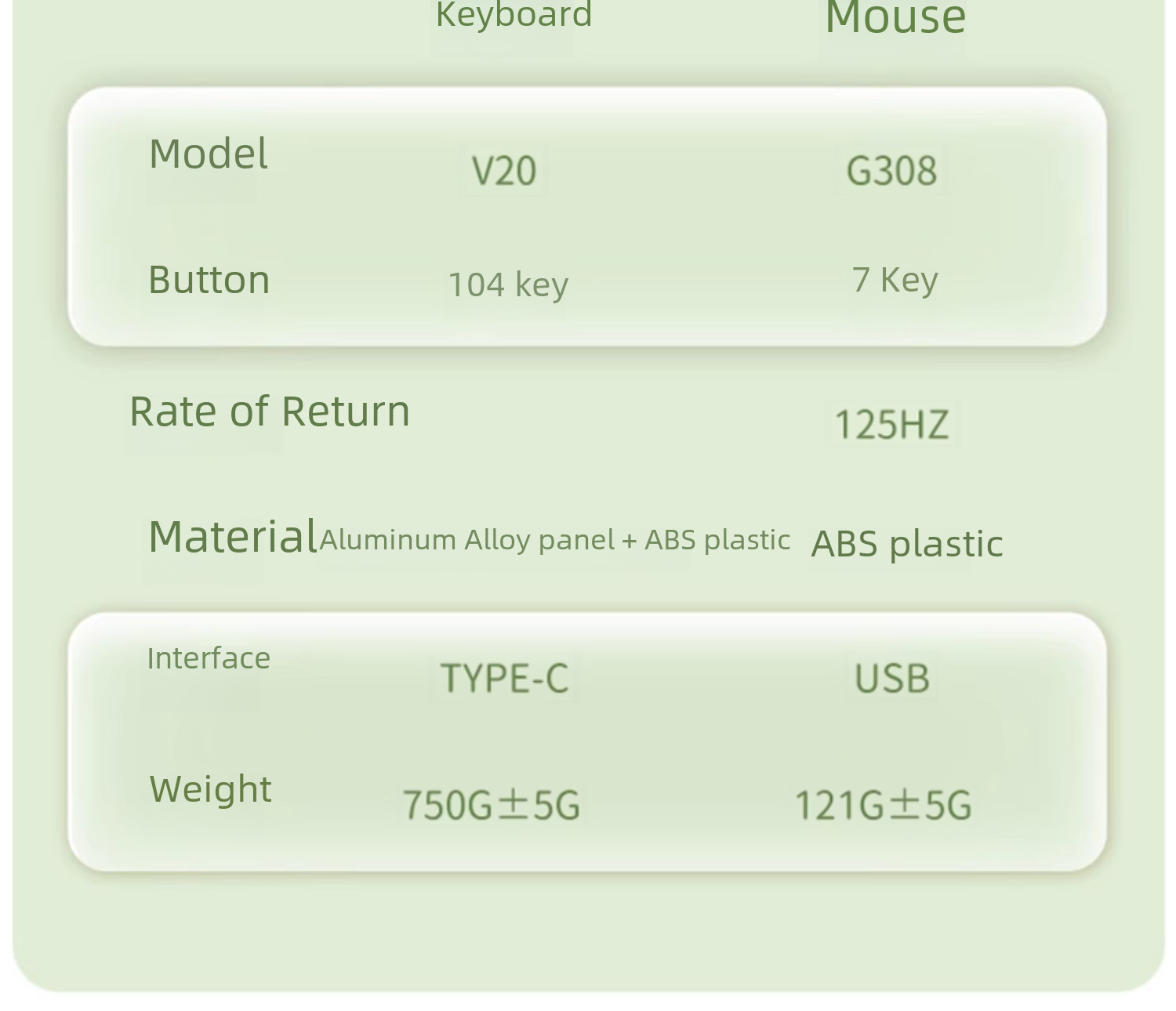Image resolution: width=1176 pixels, height=1011 pixels.
Task: Click the mouse column's ABS plastic value
Action: [x=907, y=544]
